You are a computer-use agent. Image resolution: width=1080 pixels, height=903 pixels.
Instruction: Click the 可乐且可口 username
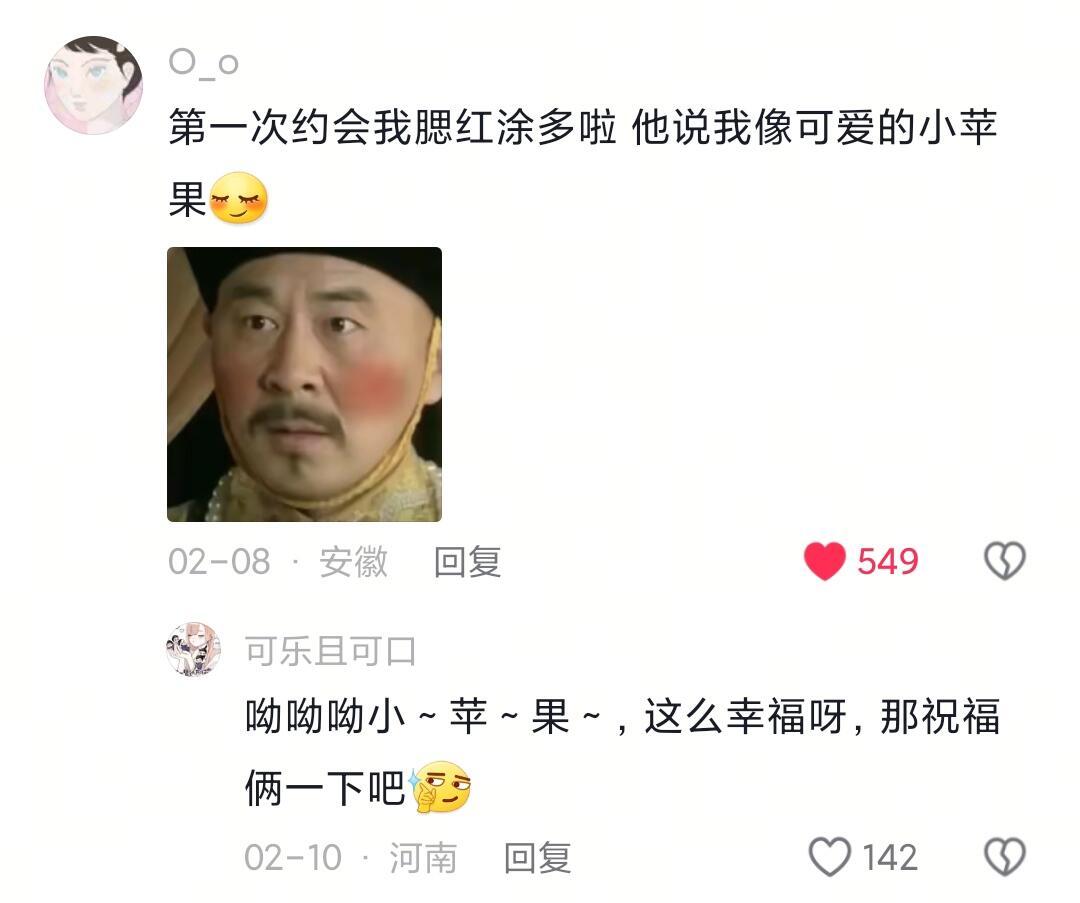[331, 651]
